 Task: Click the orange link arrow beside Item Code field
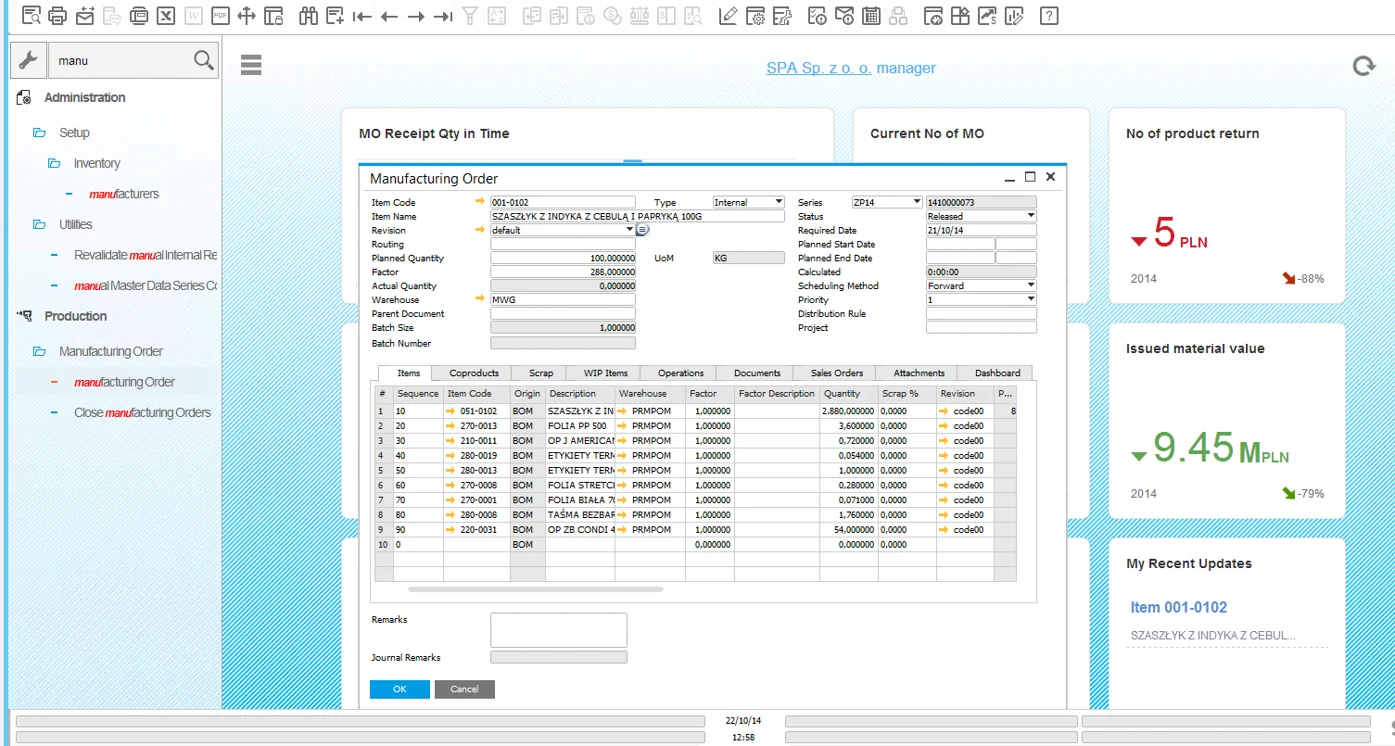pyautogui.click(x=480, y=202)
